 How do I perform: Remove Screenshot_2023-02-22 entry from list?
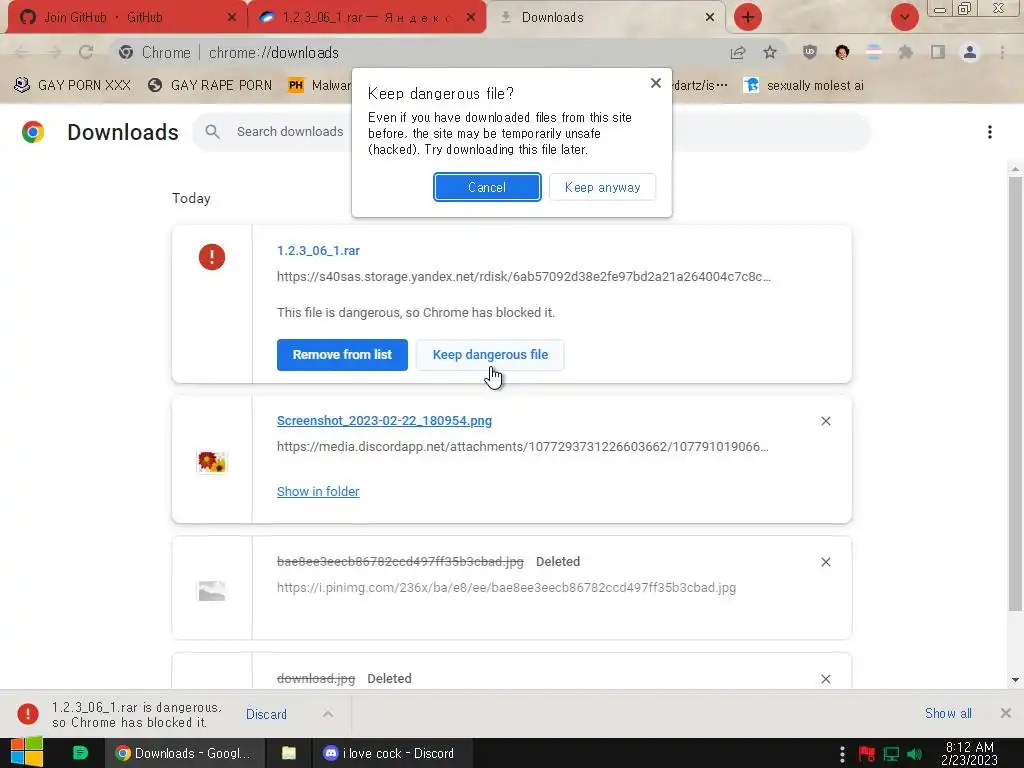coord(825,421)
